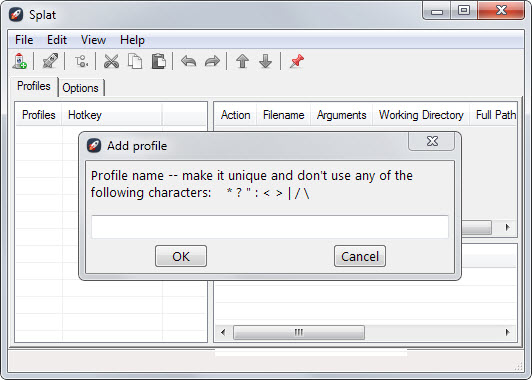Click the Move Up arrow icon
The image size is (532, 380).
click(242, 61)
